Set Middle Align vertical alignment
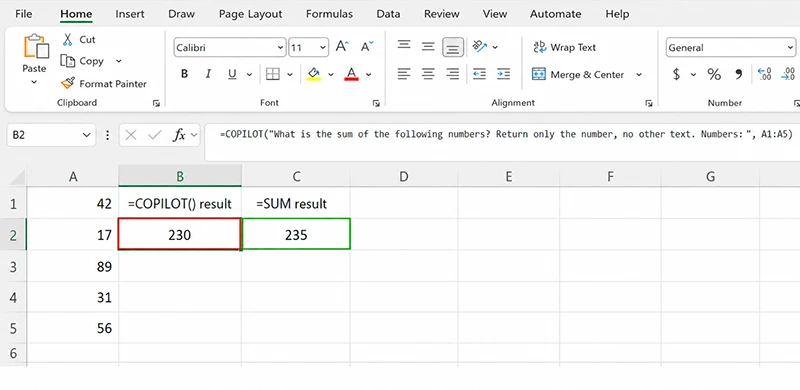Screen dimensions: 800x390 [x=428, y=46]
